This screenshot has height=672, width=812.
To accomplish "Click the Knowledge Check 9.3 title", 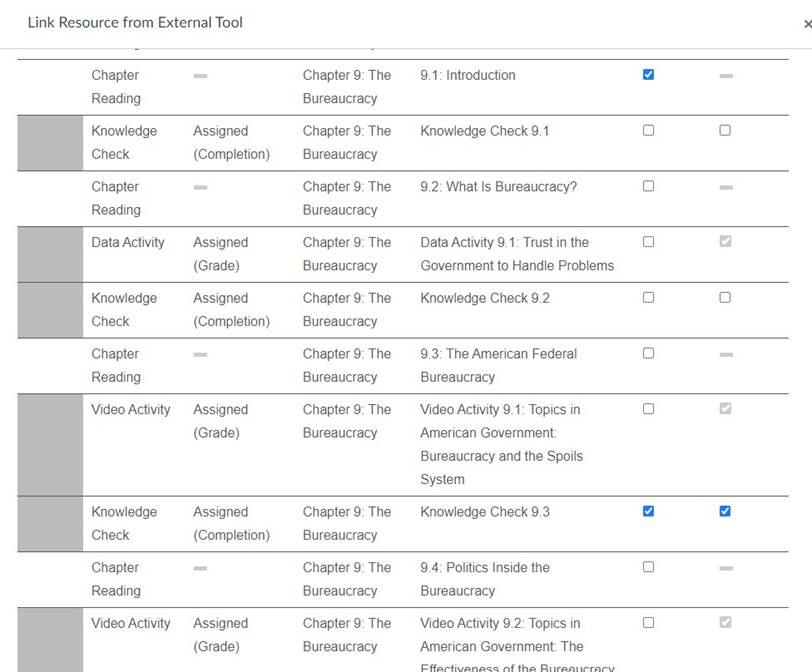I will click(485, 512).
